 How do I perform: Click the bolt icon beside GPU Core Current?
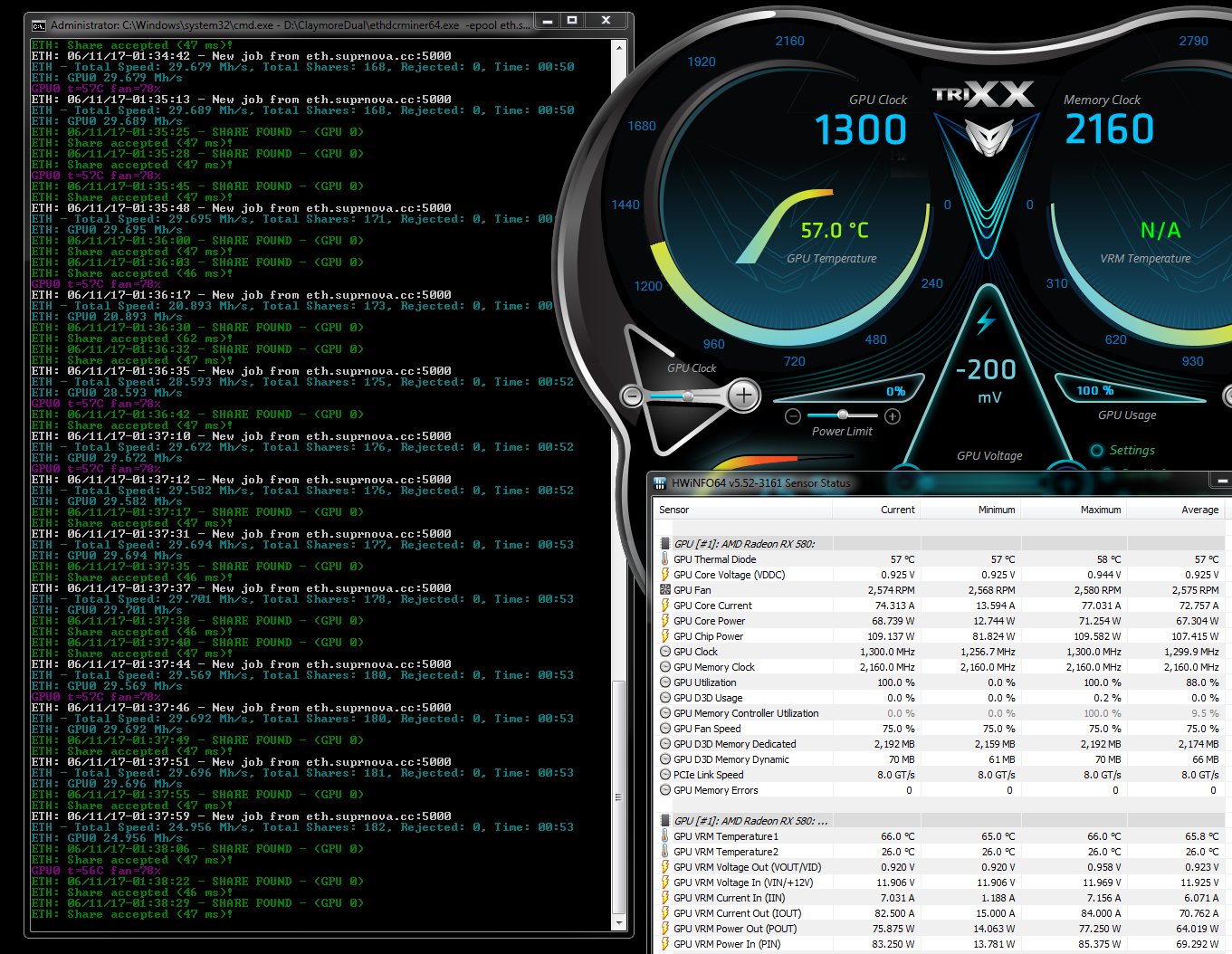pos(665,606)
